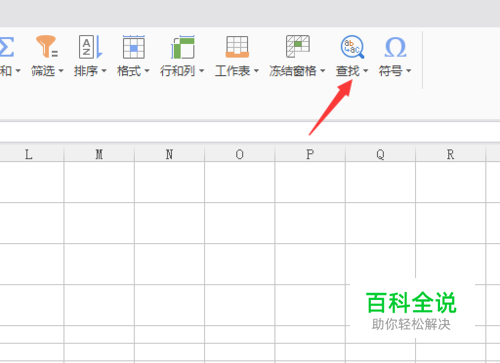Select the first cell in column N

click(x=169, y=182)
